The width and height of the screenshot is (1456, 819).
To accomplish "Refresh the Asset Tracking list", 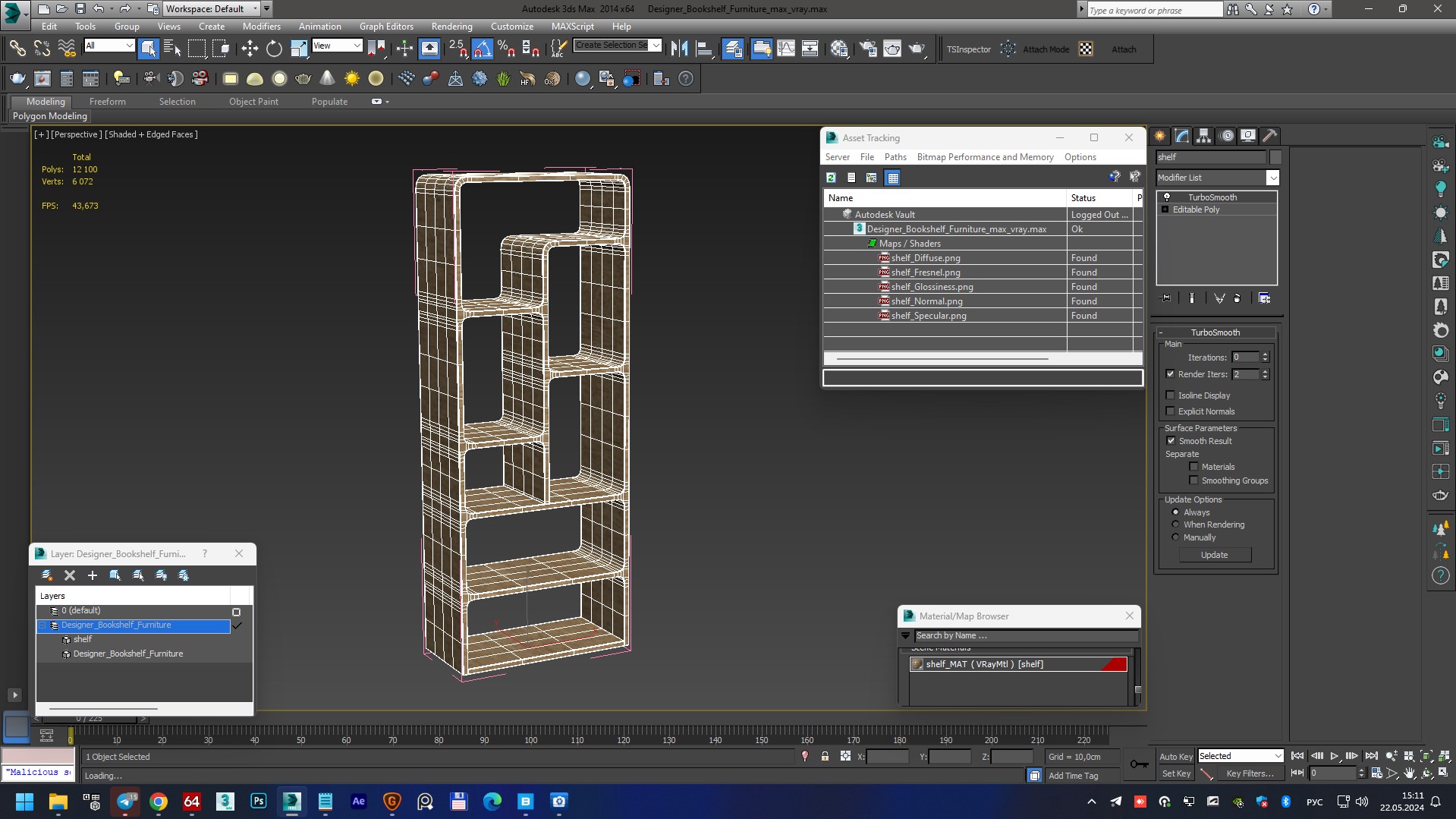I will tap(832, 178).
